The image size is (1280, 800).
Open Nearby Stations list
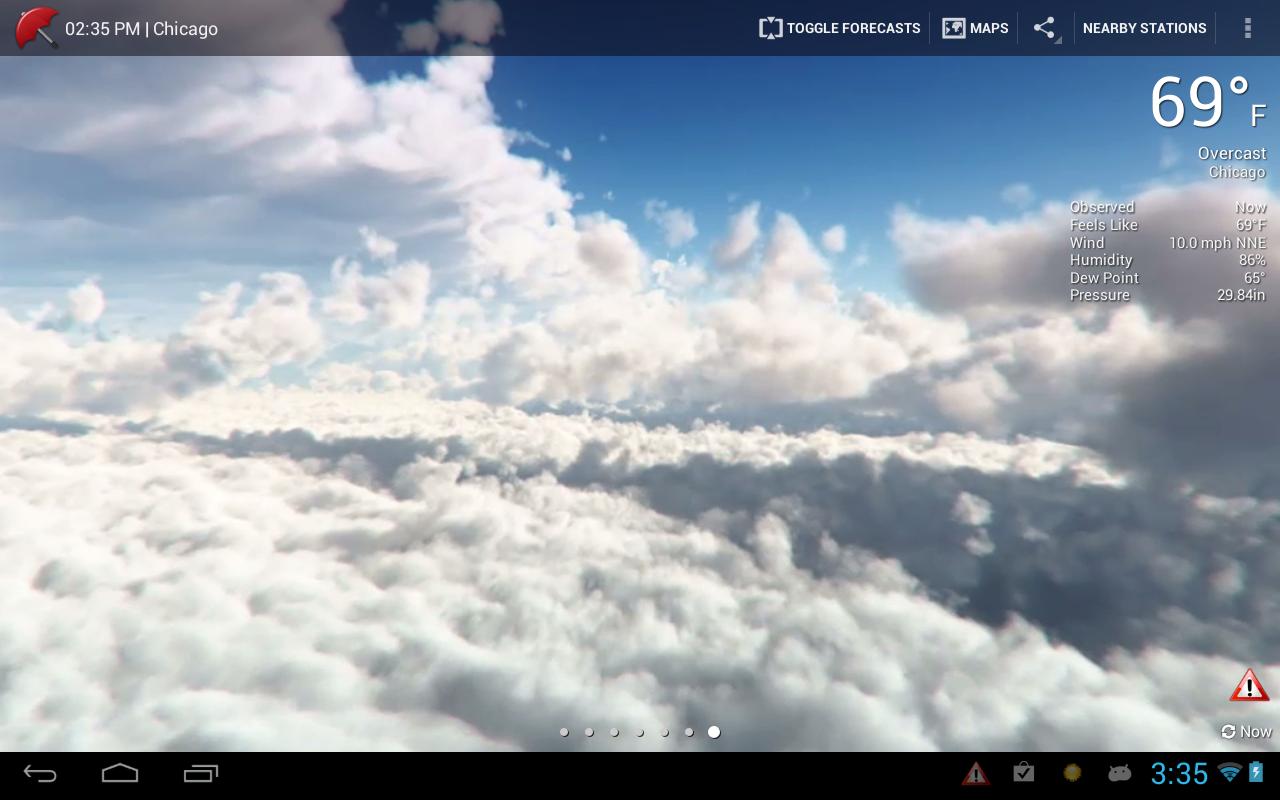(1144, 28)
